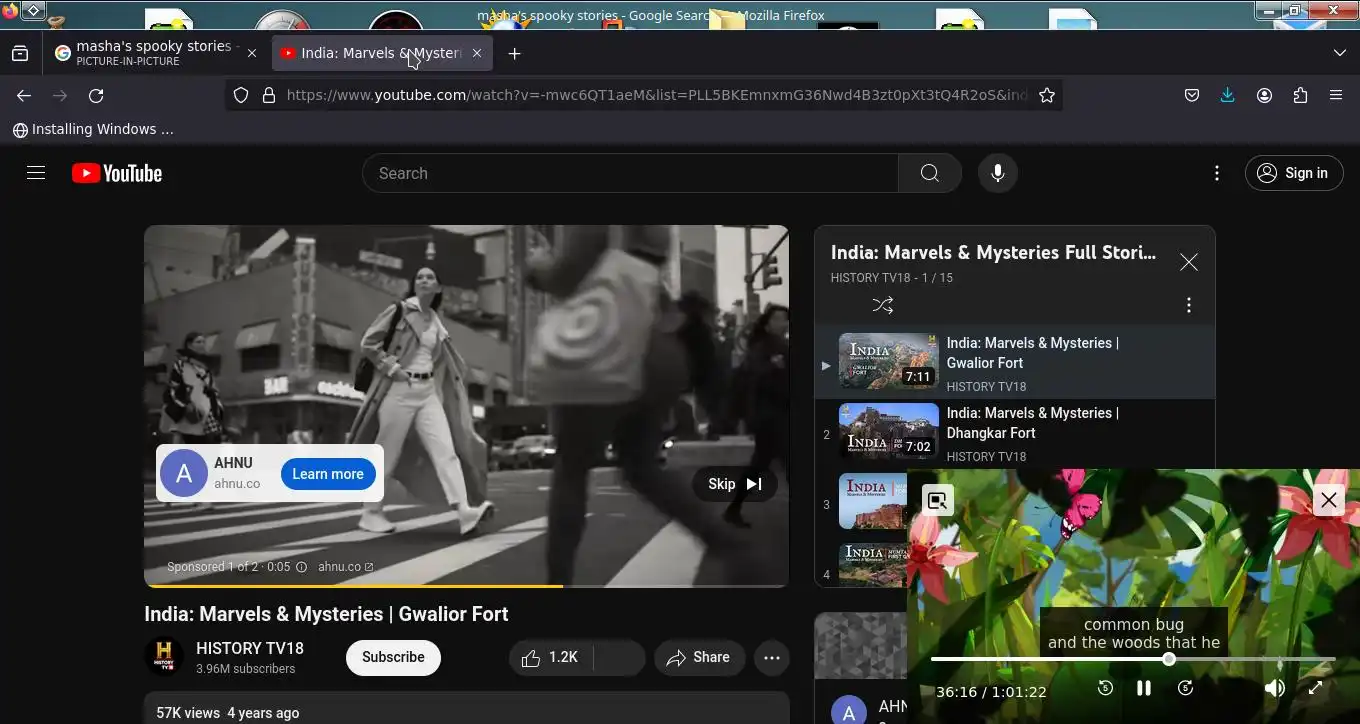
Task: Open the Firefox downloads panel
Action: (1228, 95)
